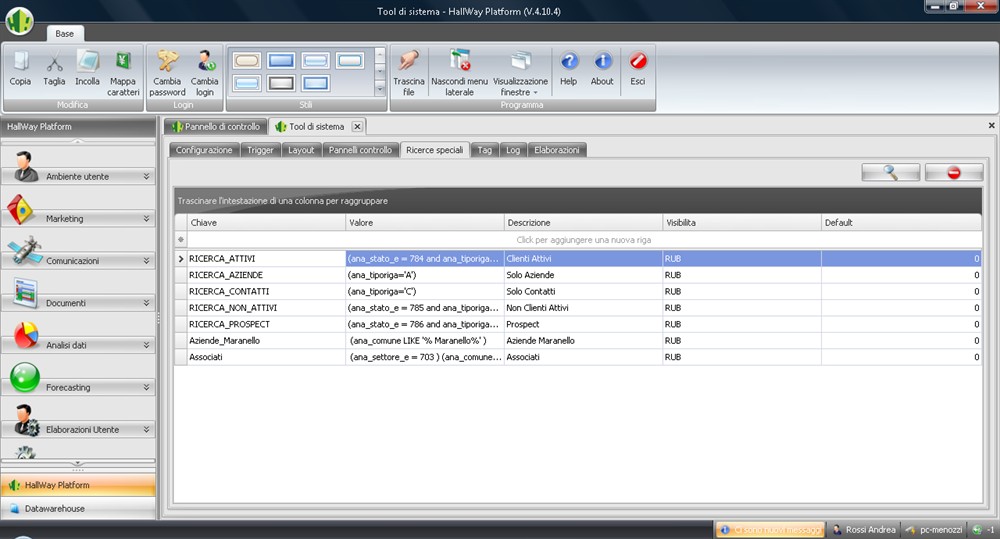Viewport: 1000px width, 539px height.
Task: Click the HallWay application logo button
Action: coord(20,20)
